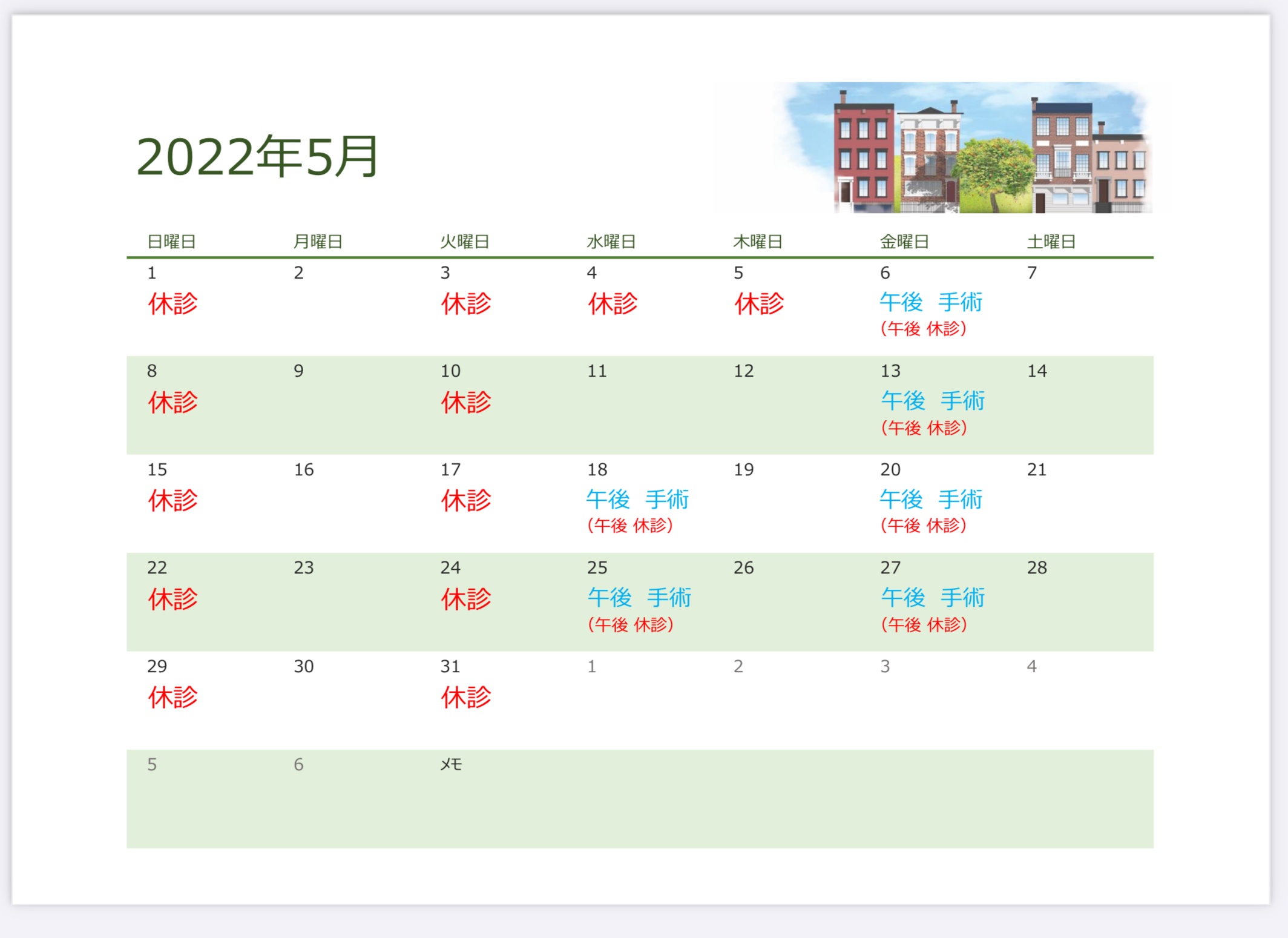Click (午後 休診) note on May 25
The height and width of the screenshot is (938, 1288).
point(631,624)
